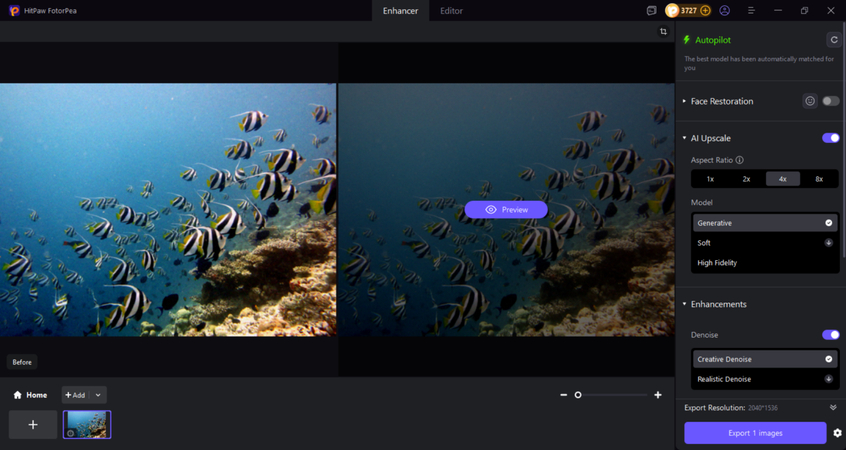
Task: Click the crop tool icon
Action: point(663,32)
